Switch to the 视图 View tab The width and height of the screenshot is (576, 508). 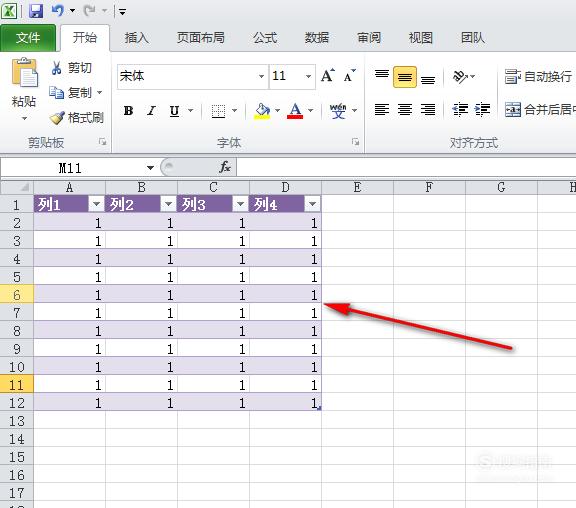(421, 38)
